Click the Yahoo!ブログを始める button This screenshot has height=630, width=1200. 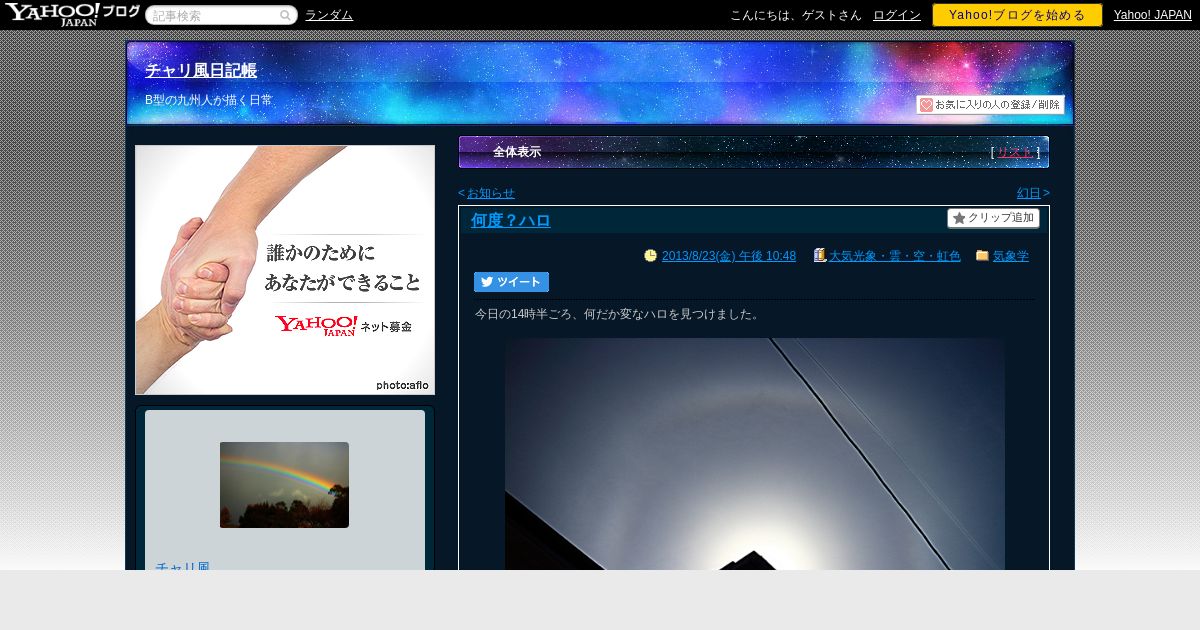(1017, 15)
